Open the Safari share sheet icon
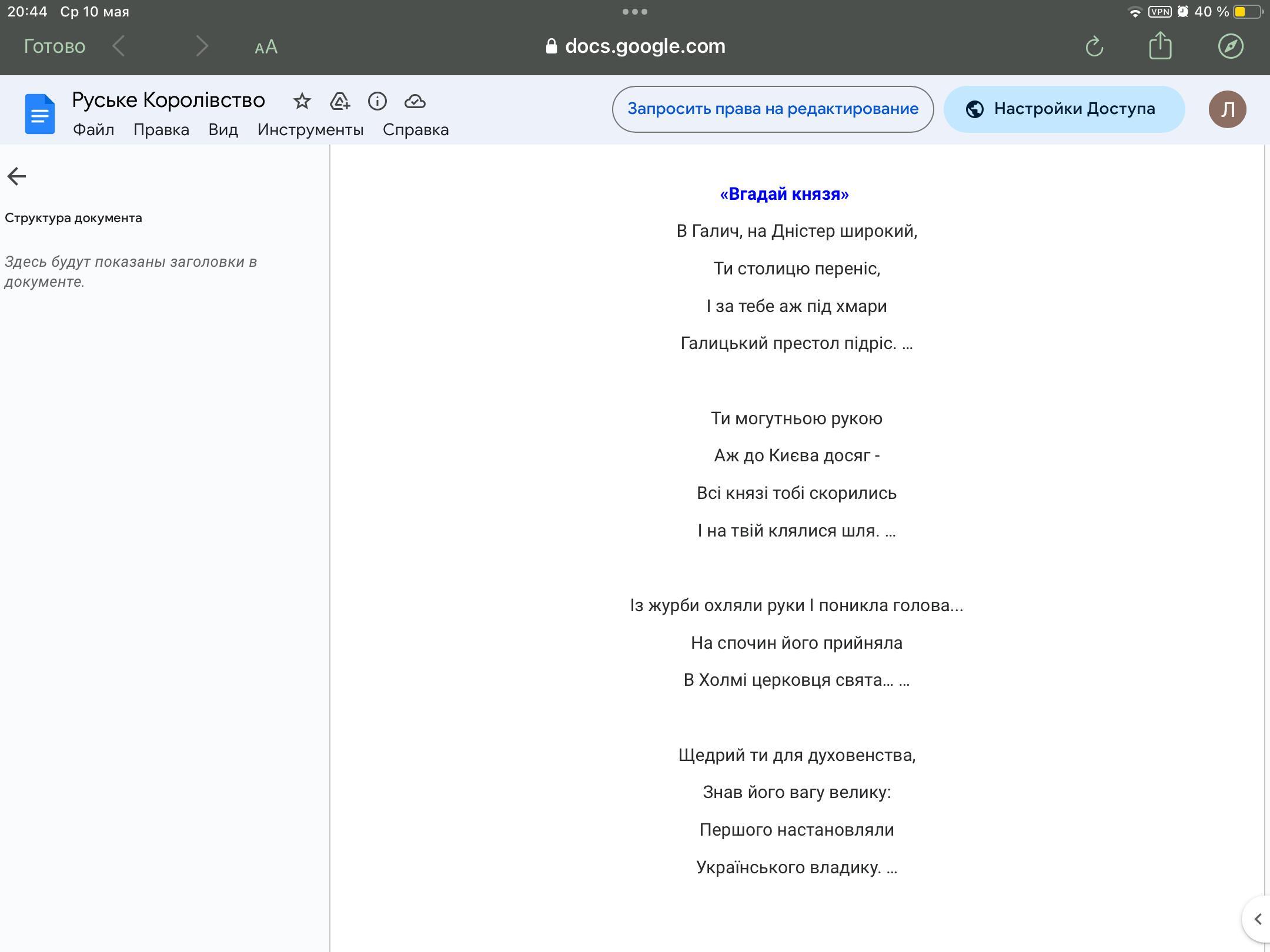 [x=1160, y=45]
